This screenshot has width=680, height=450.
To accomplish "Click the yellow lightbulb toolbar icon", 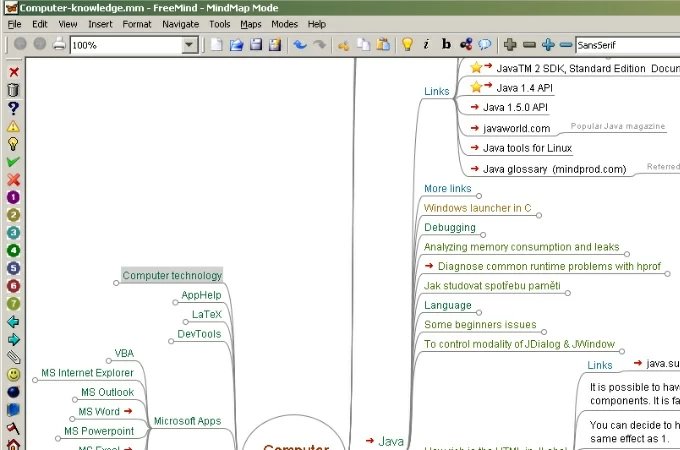I will [407, 44].
